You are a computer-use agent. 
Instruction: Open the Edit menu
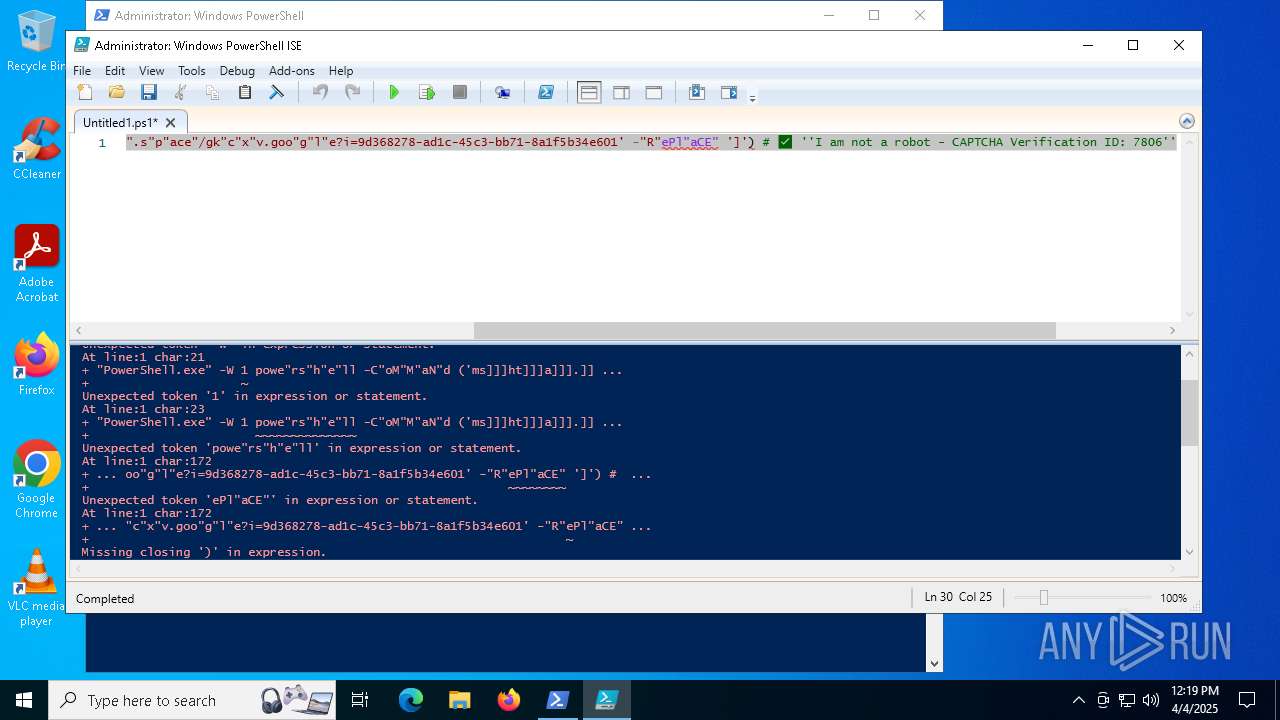pyautogui.click(x=115, y=70)
